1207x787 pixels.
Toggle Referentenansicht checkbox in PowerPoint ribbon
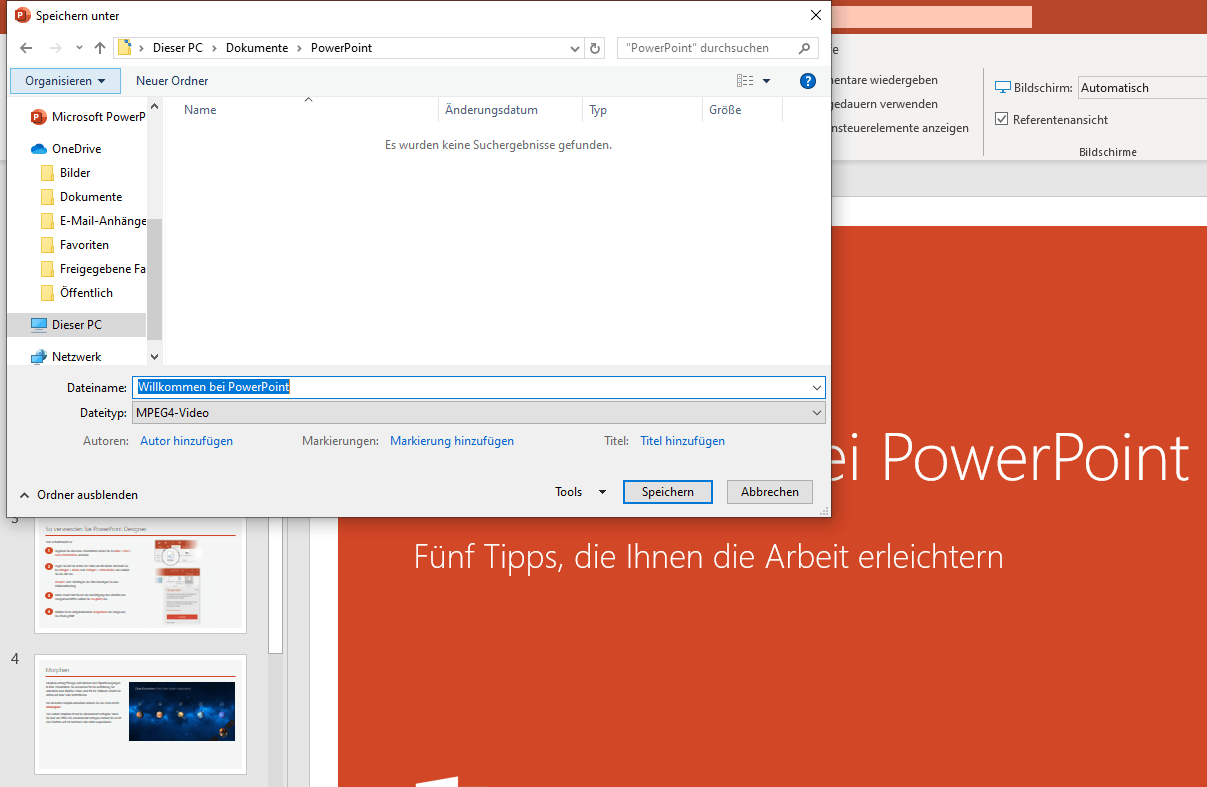click(x=1002, y=120)
